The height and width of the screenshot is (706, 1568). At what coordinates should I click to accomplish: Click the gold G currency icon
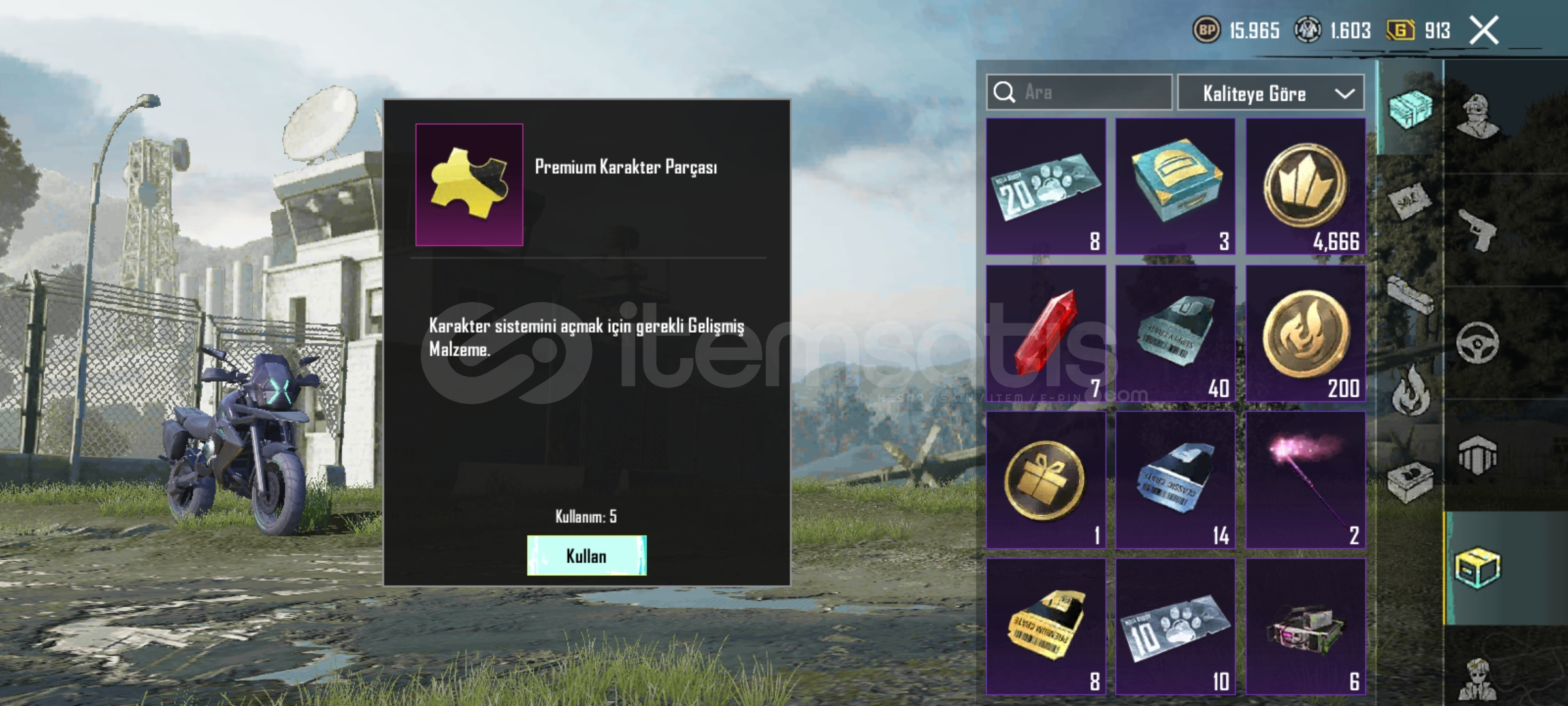(1400, 30)
